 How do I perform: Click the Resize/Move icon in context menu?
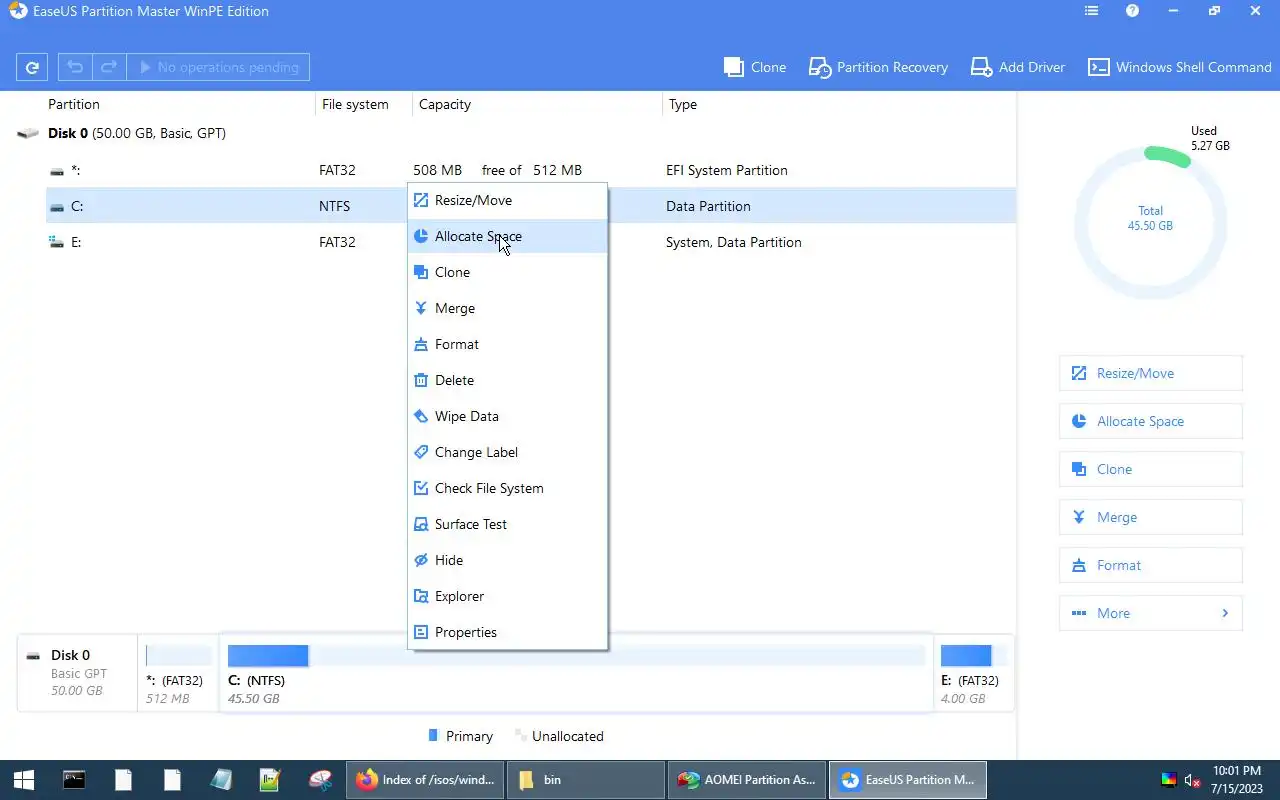click(x=421, y=200)
